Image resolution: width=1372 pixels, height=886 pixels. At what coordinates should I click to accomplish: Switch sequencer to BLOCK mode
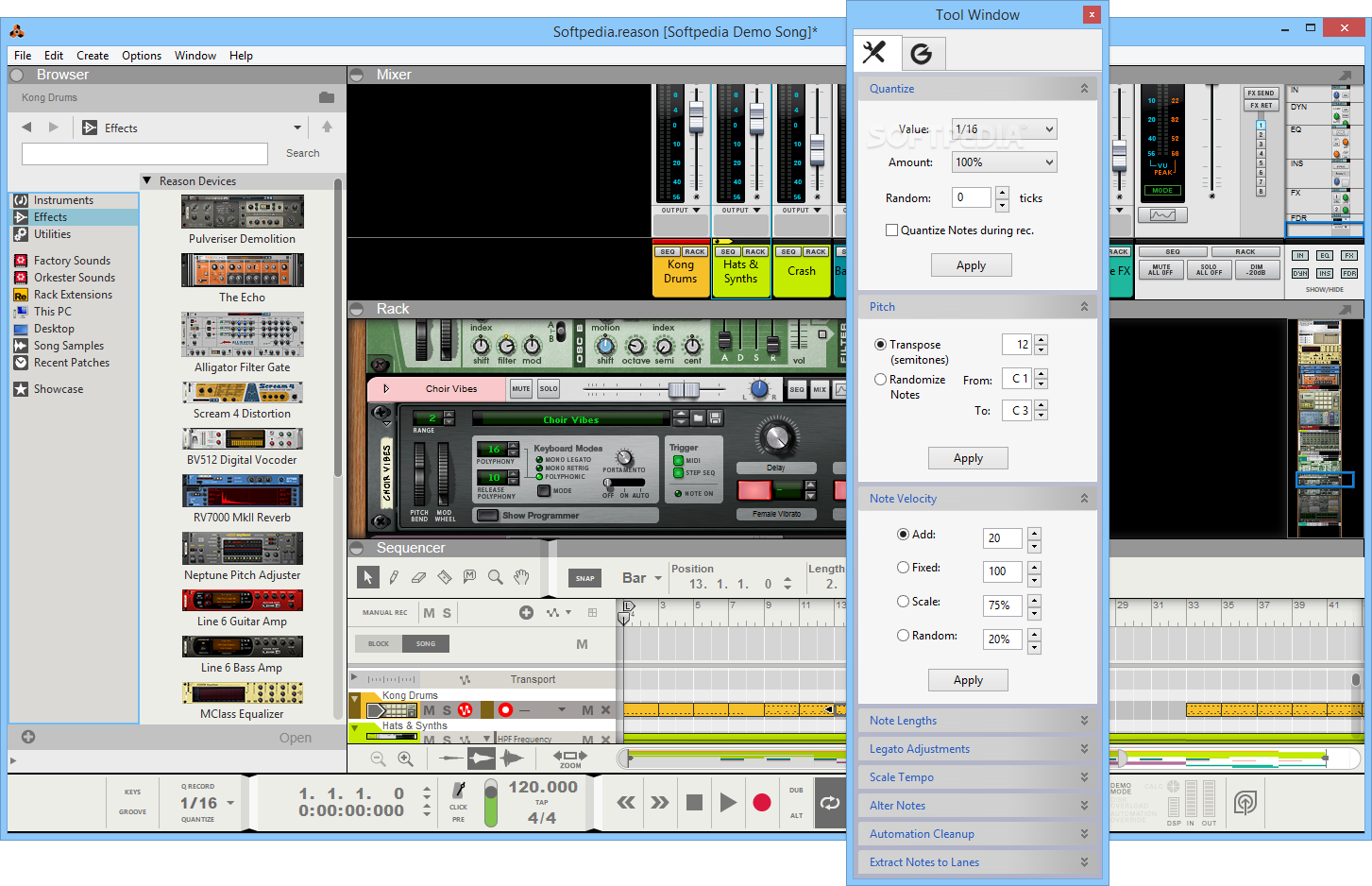[379, 643]
